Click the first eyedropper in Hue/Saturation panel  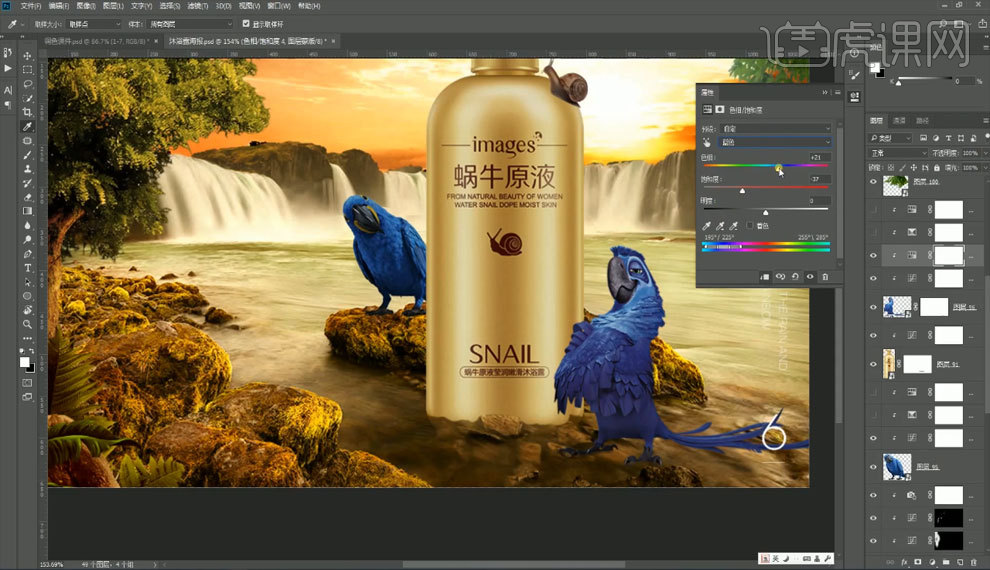707,225
